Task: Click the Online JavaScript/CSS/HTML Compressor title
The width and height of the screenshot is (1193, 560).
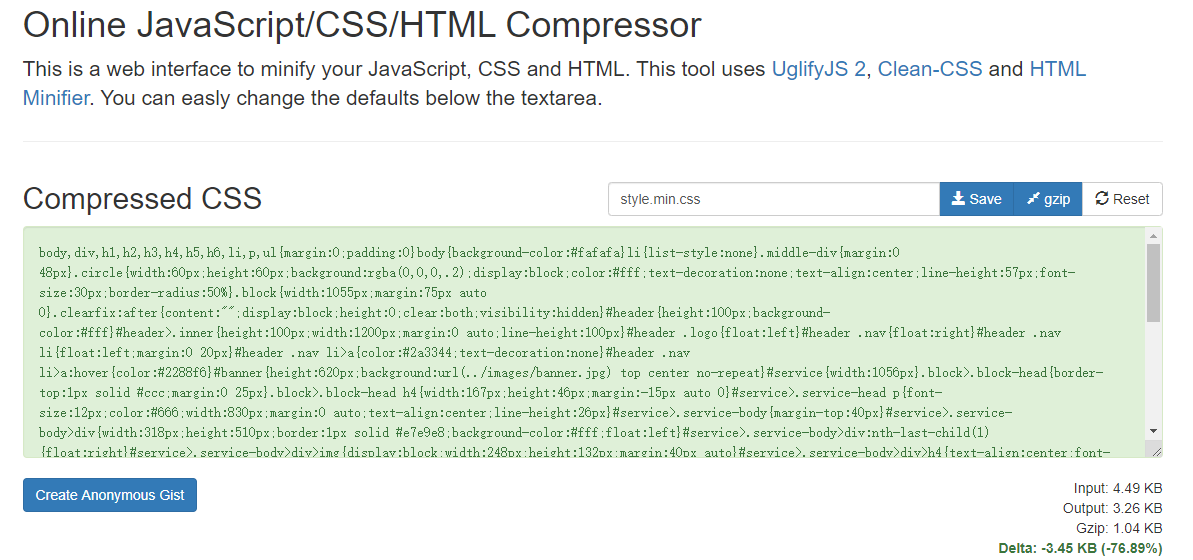Action: pyautogui.click(x=362, y=25)
